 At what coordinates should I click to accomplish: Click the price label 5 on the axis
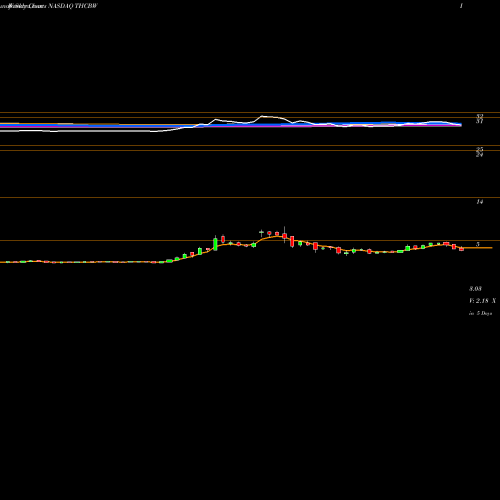[x=478, y=244]
